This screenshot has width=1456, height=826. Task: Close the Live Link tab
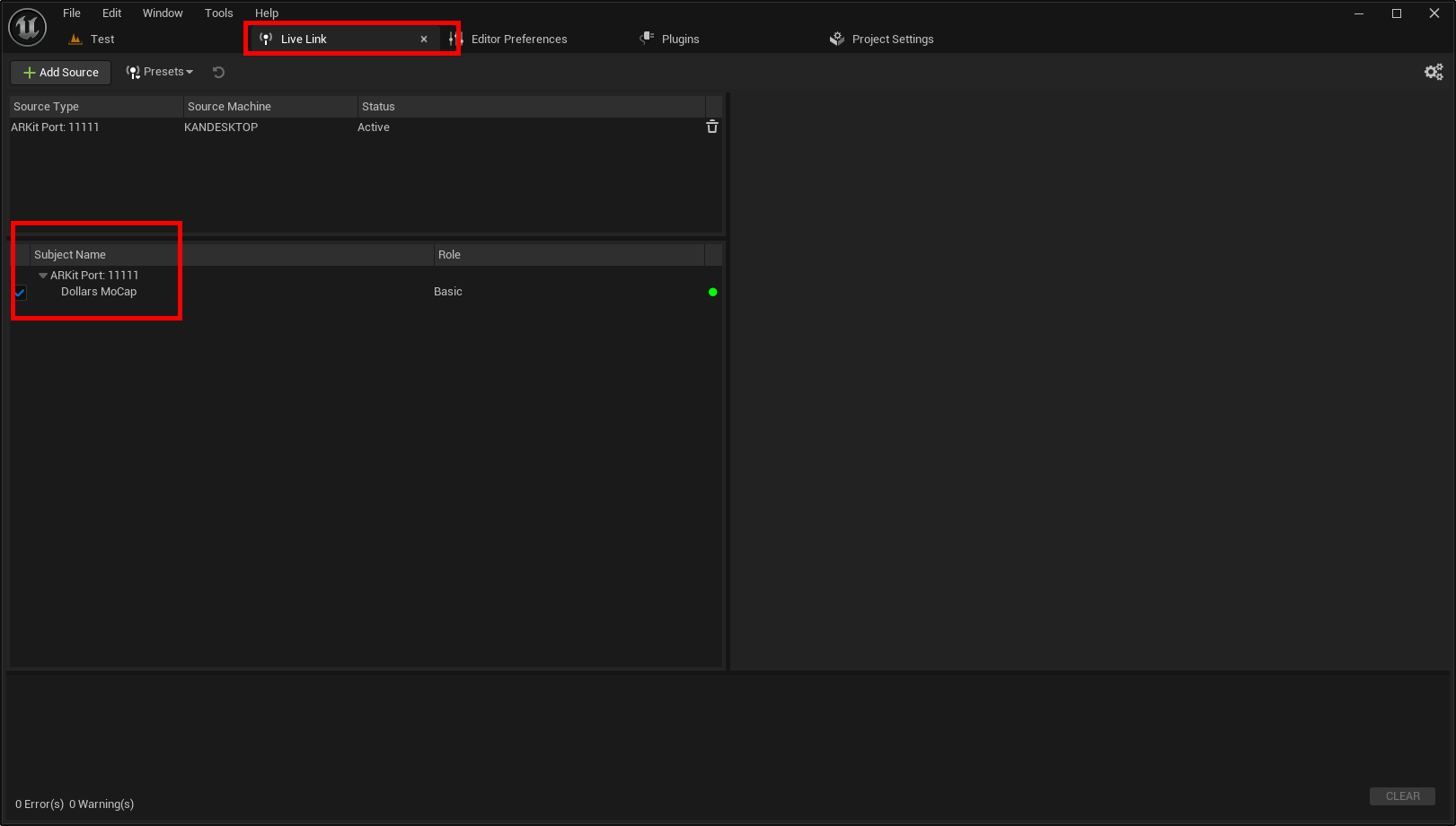point(424,40)
